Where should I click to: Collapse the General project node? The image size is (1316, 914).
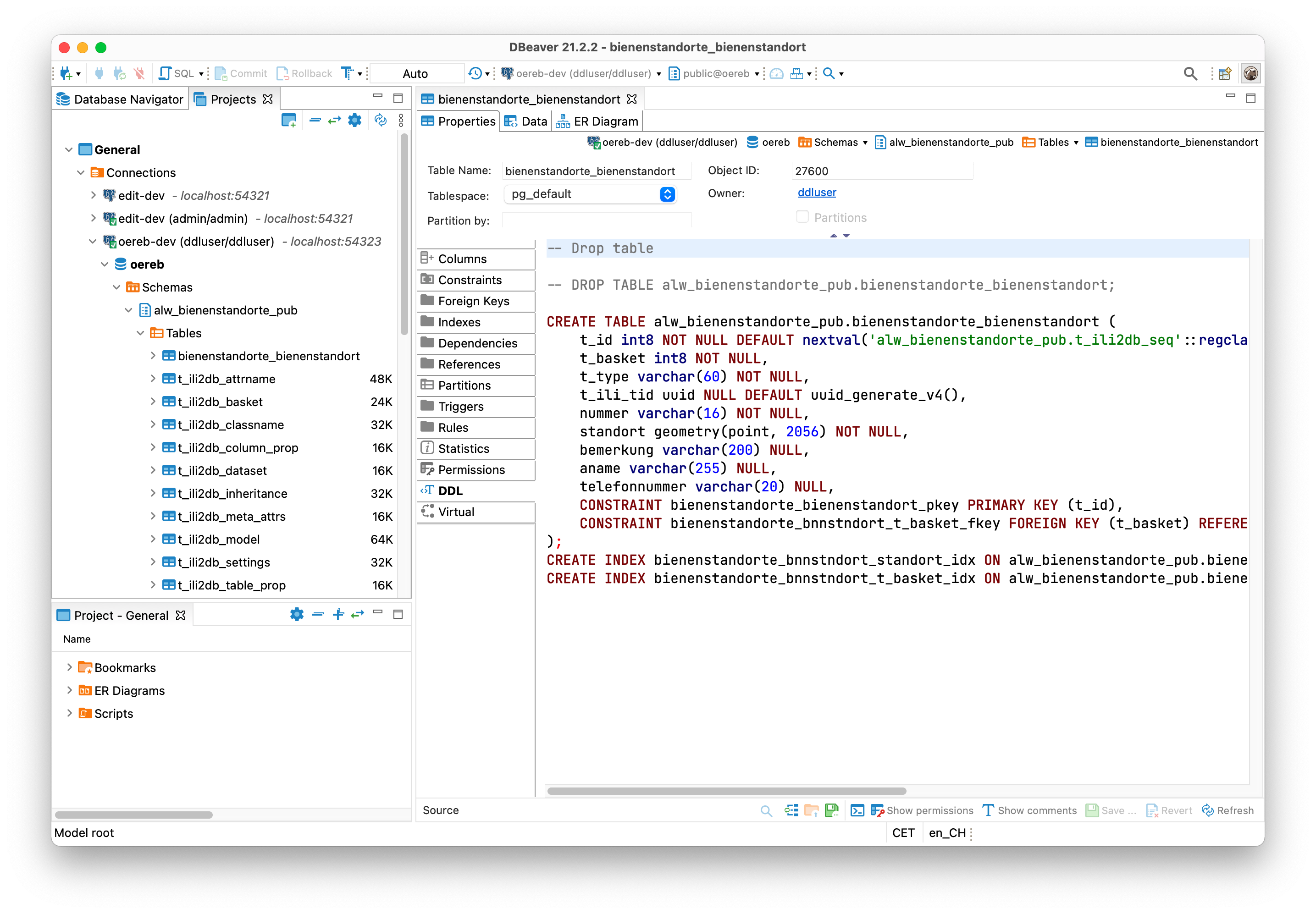pos(69,149)
